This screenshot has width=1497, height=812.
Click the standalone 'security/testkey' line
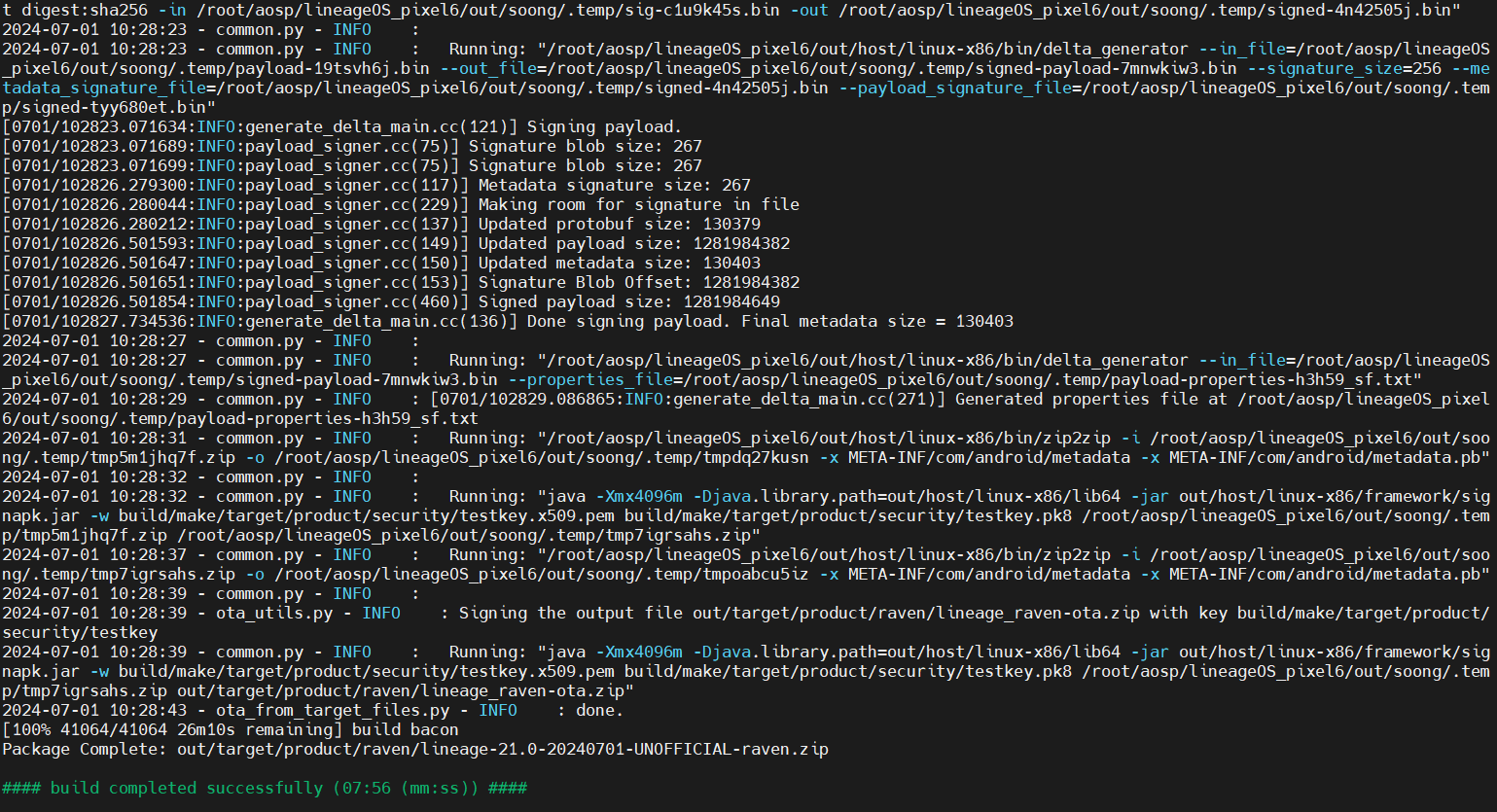pyautogui.click(x=80, y=632)
